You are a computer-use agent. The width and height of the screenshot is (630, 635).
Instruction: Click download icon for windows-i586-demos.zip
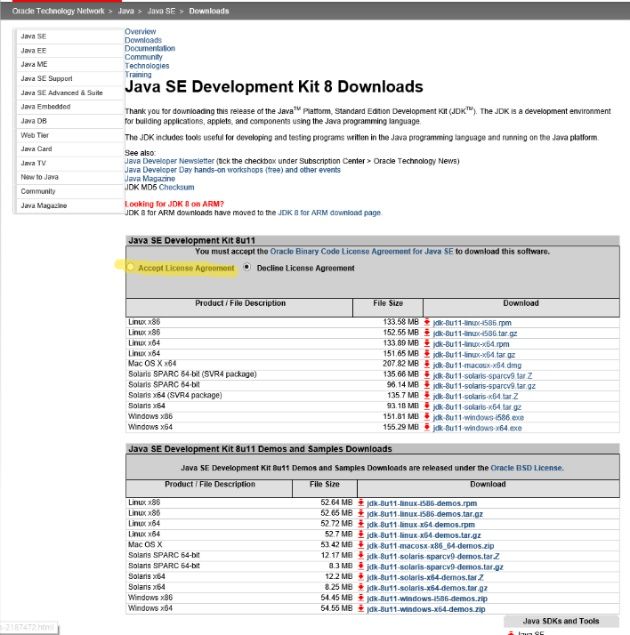pyautogui.click(x=361, y=598)
